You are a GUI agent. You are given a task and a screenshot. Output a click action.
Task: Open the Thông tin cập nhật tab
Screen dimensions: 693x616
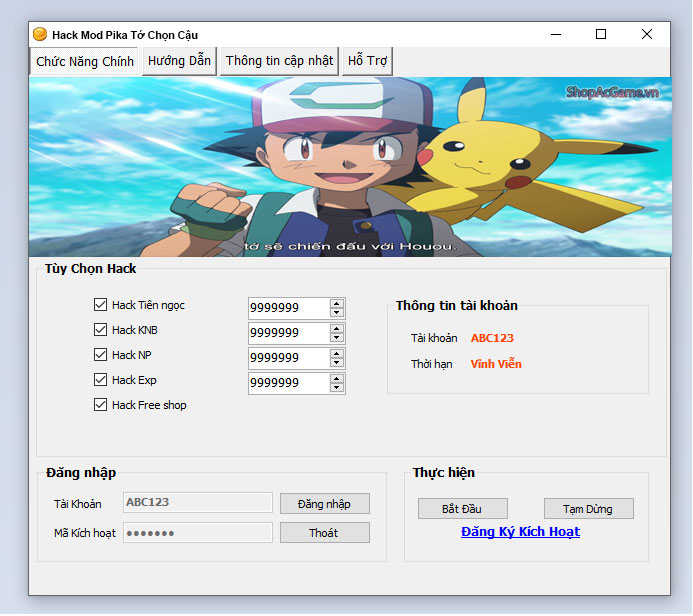[x=279, y=61]
